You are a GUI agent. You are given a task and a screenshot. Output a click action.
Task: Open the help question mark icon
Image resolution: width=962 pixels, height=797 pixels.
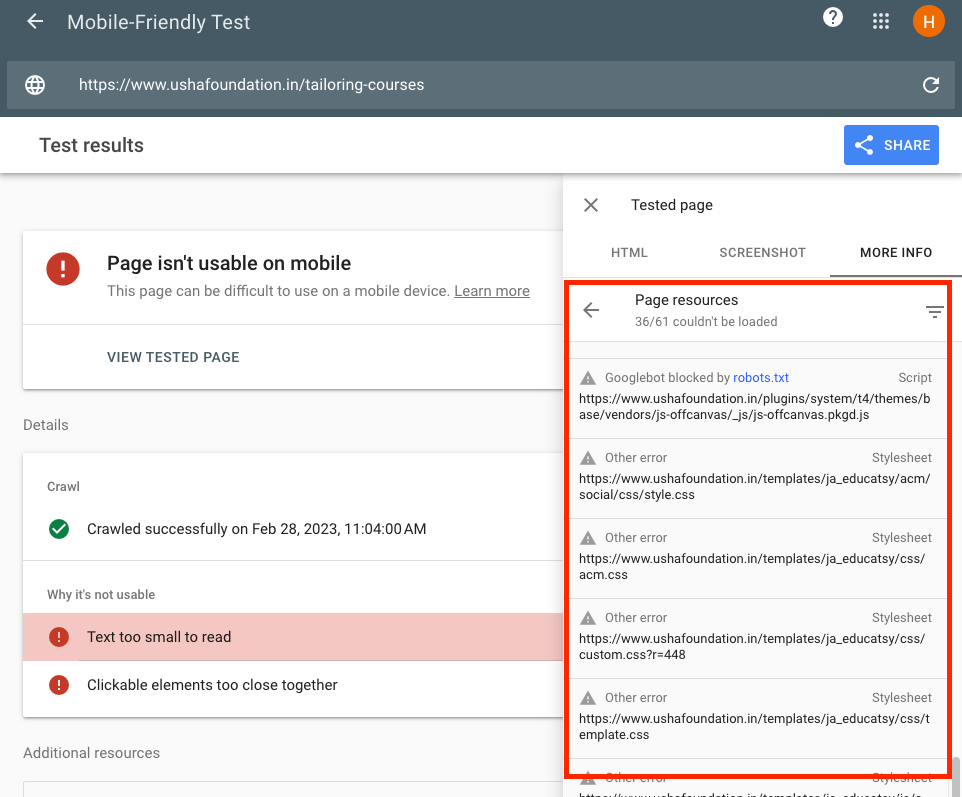tap(832, 18)
